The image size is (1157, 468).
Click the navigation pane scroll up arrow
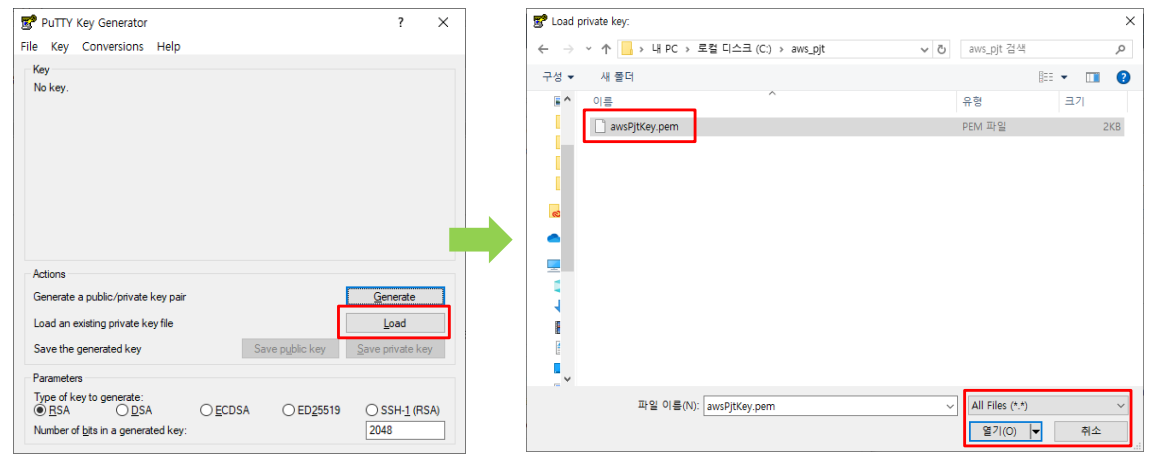click(x=567, y=100)
